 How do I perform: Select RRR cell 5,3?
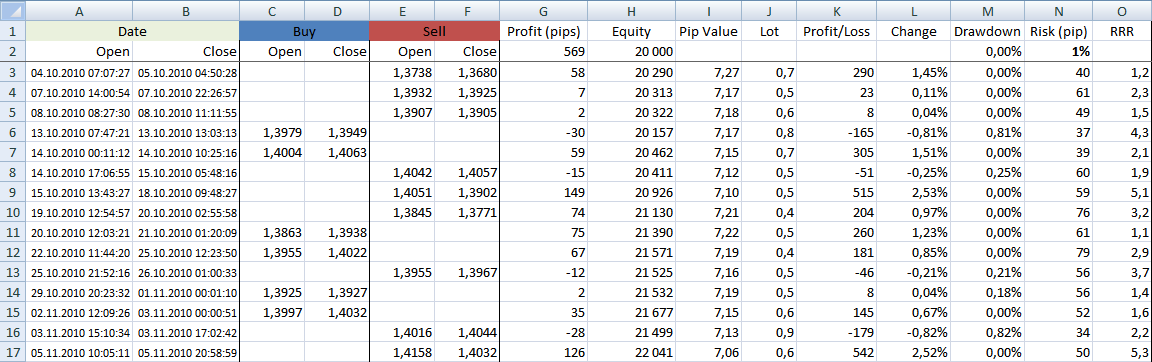pyautogui.click(x=1123, y=353)
